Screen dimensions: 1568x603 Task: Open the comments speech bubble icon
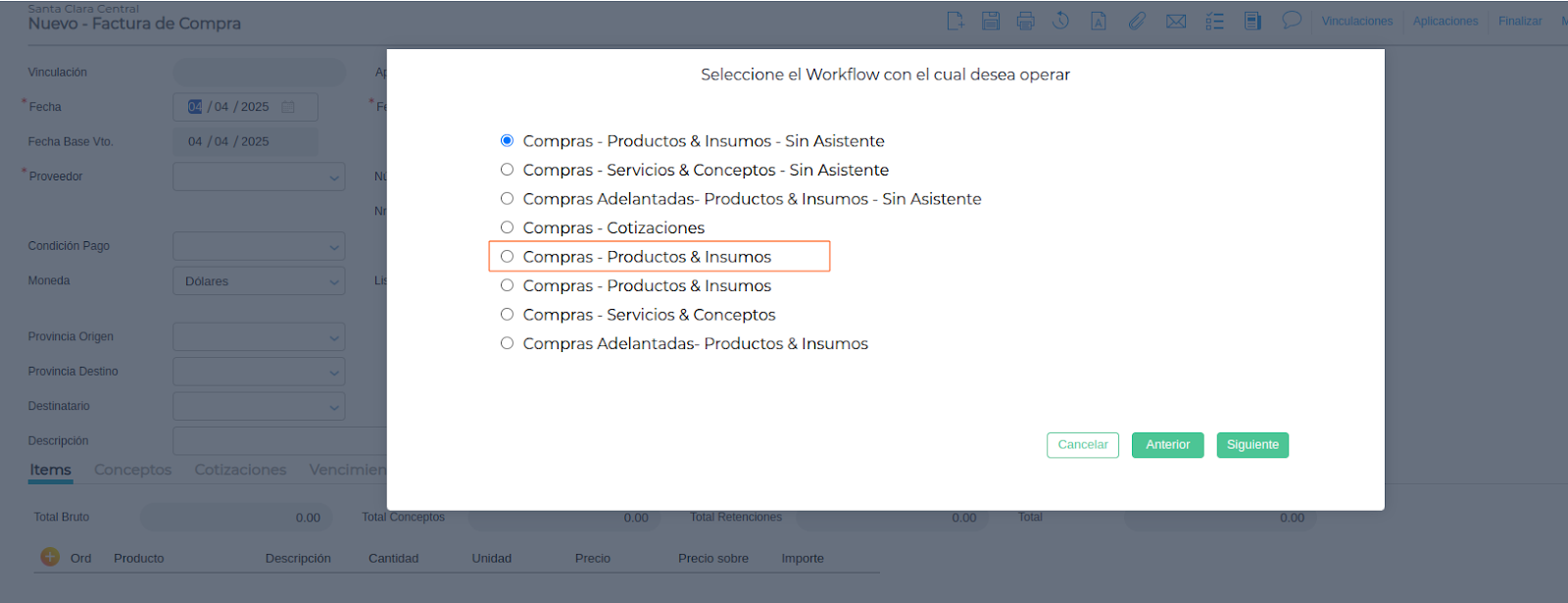[1292, 20]
